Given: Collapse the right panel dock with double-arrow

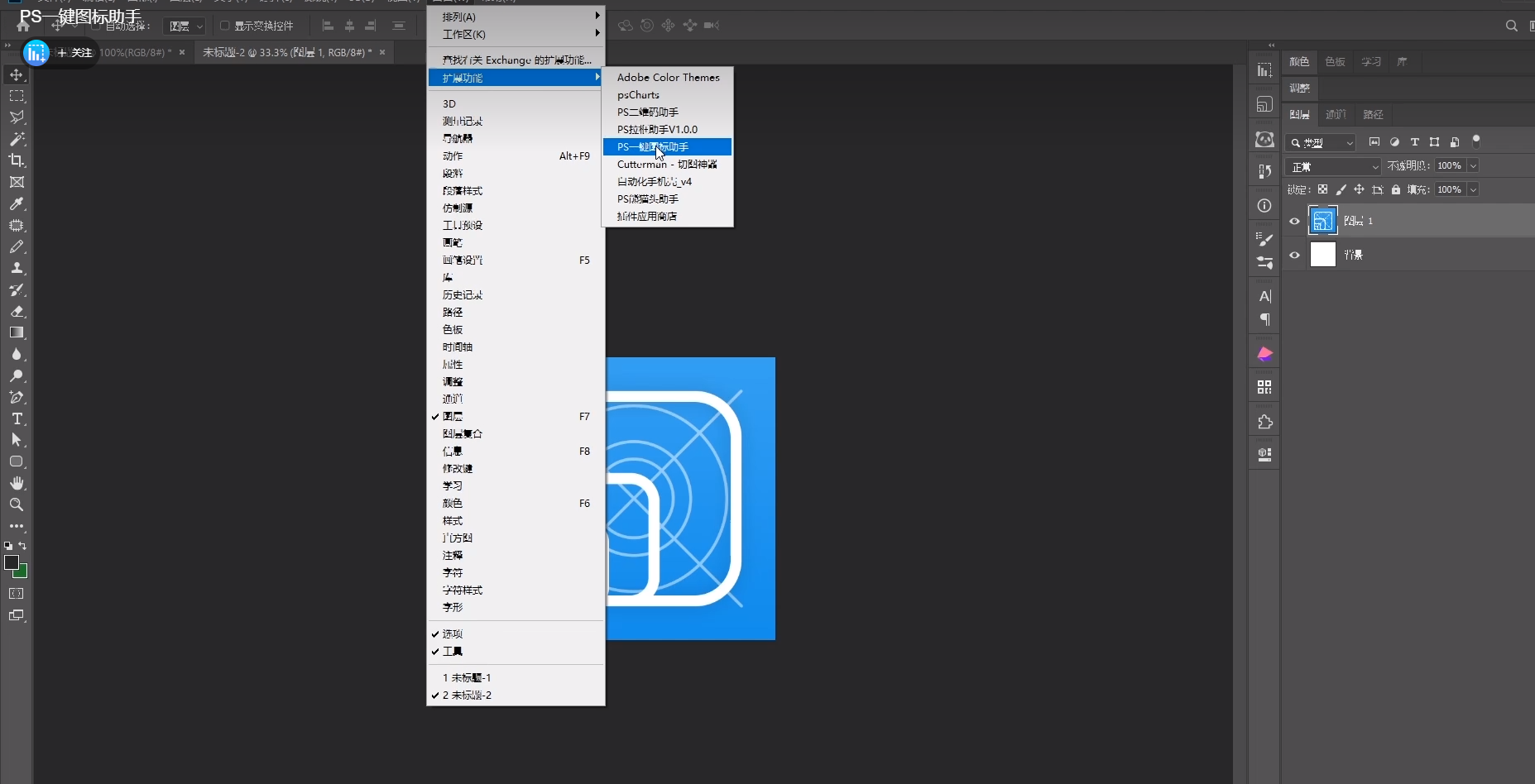Looking at the screenshot, I should [1272, 45].
